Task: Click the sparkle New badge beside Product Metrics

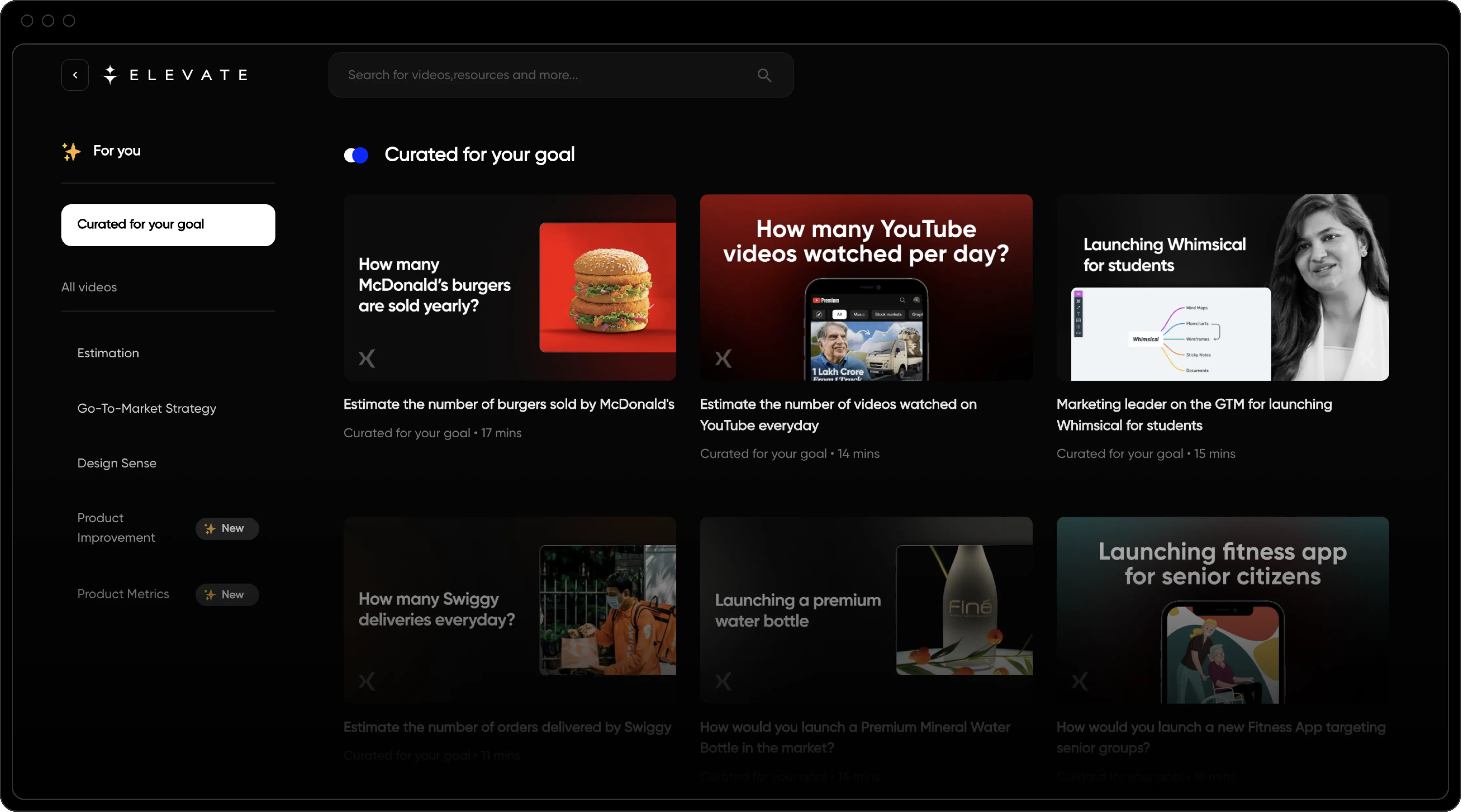Action: pyautogui.click(x=227, y=595)
